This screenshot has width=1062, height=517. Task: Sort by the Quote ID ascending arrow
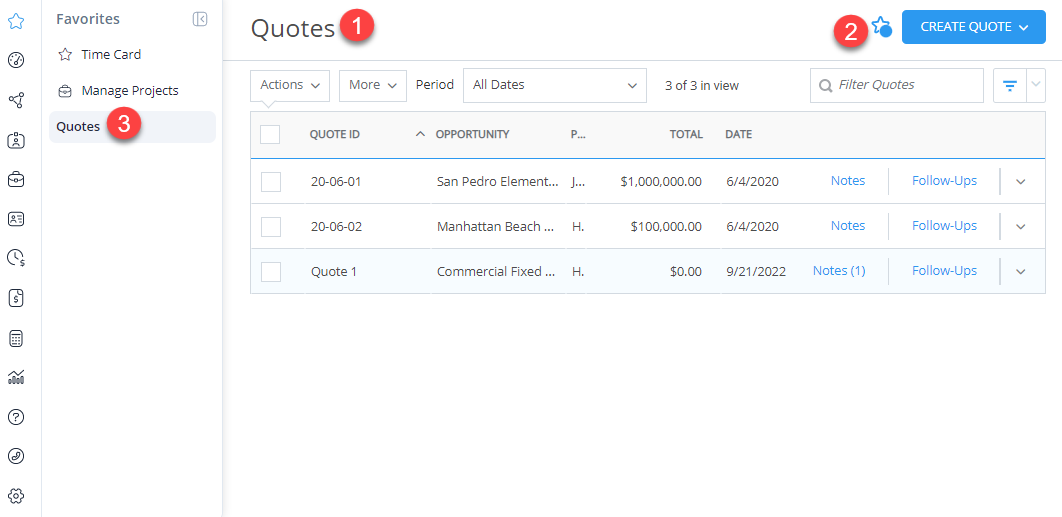coord(420,134)
